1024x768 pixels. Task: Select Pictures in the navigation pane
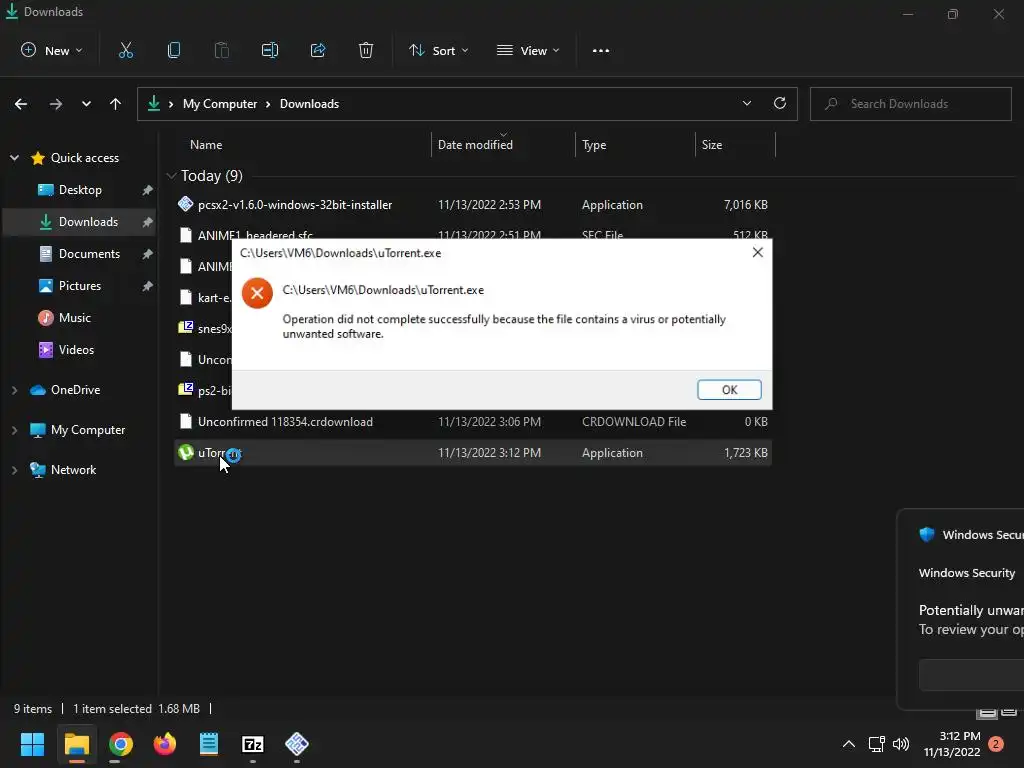tap(80, 285)
